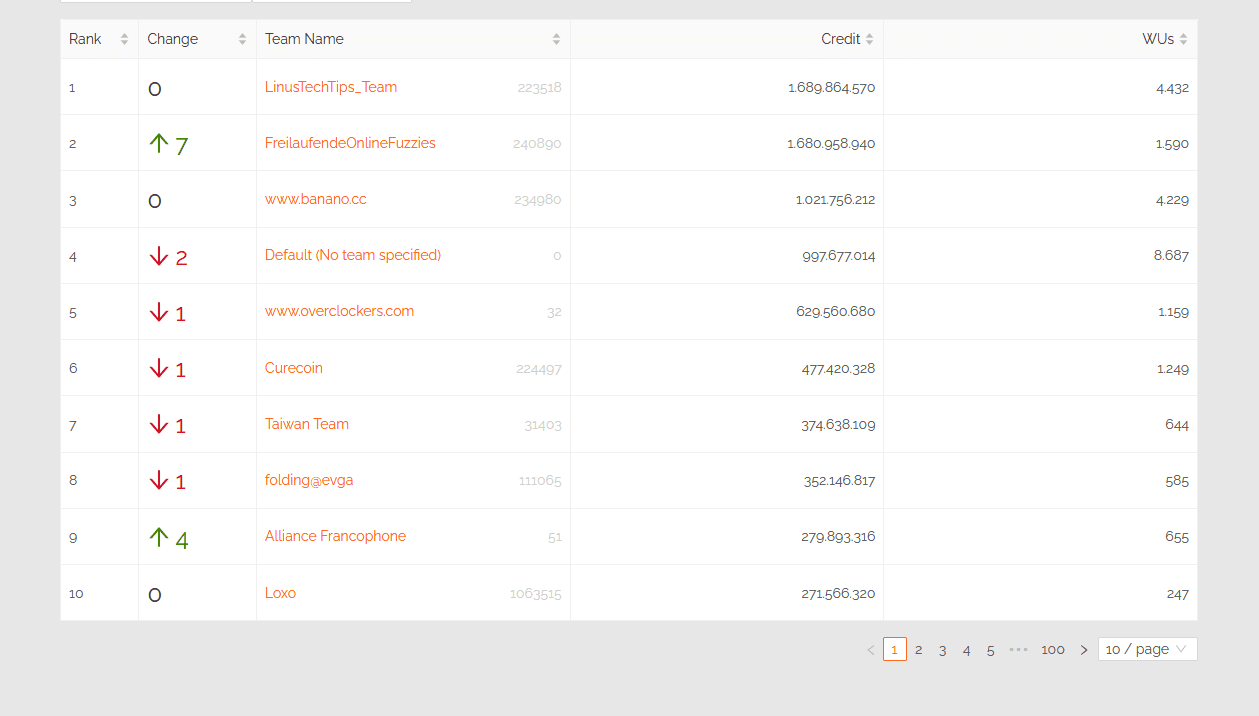
Task: Open Alliance Francophone team link
Action: (335, 536)
